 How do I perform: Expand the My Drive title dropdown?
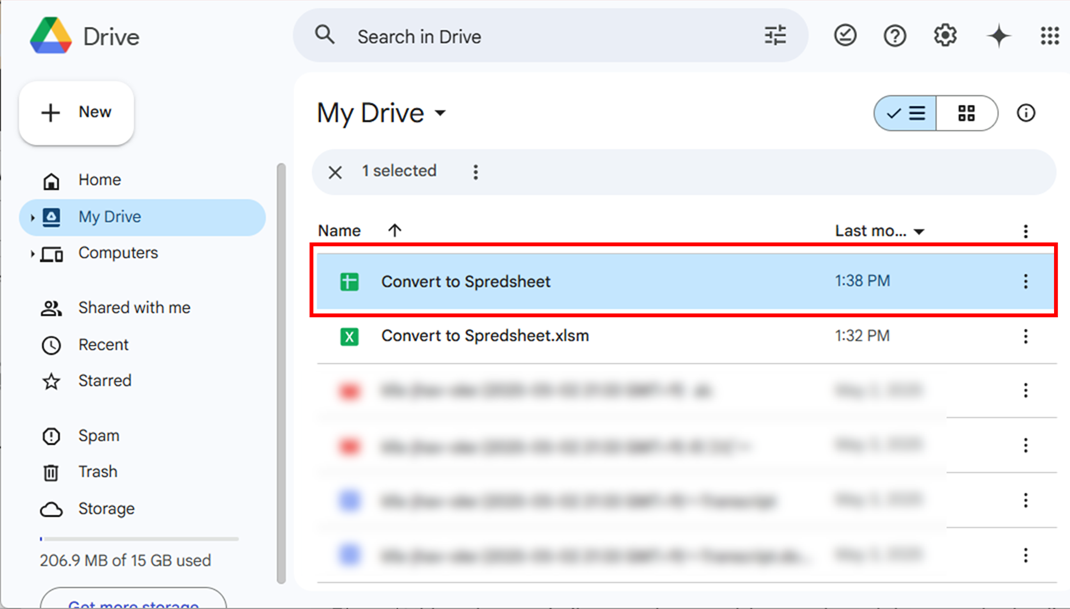point(441,113)
